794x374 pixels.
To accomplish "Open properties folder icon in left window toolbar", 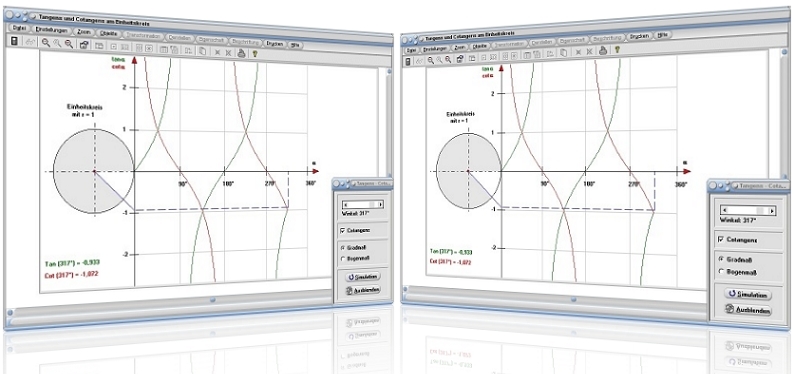I will coord(84,45).
